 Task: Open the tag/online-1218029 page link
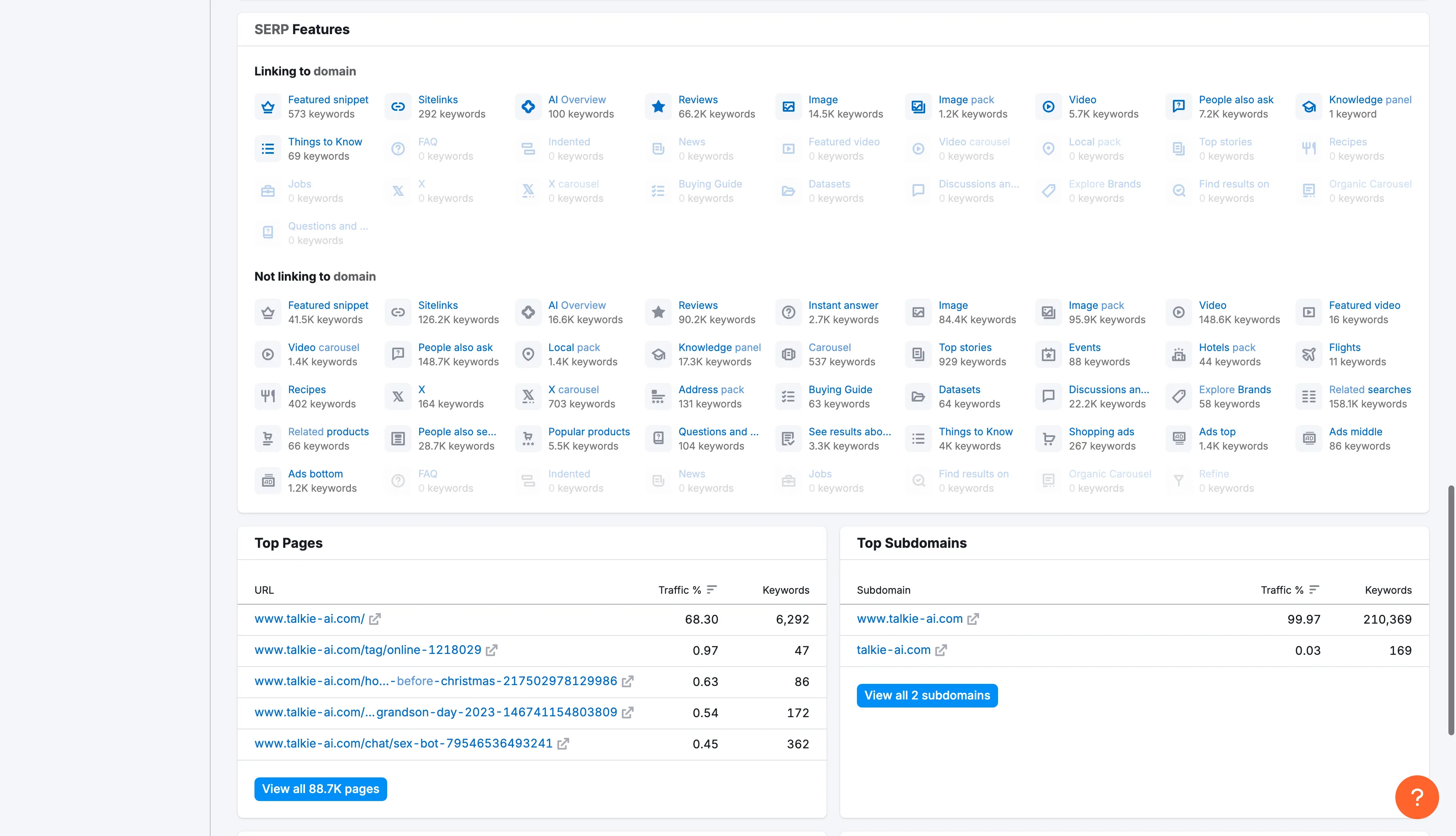pos(368,649)
